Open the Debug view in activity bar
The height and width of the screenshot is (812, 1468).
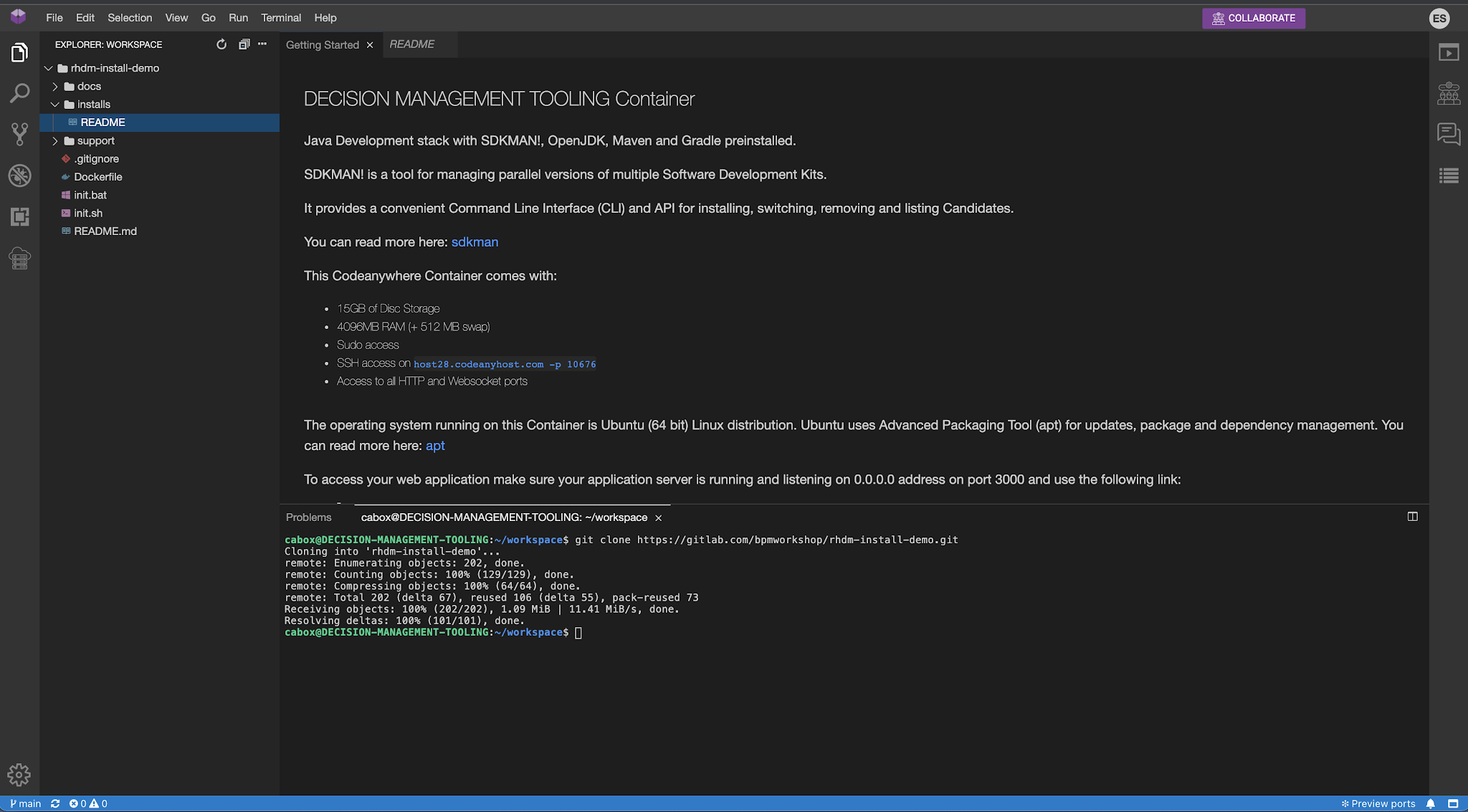tap(19, 176)
